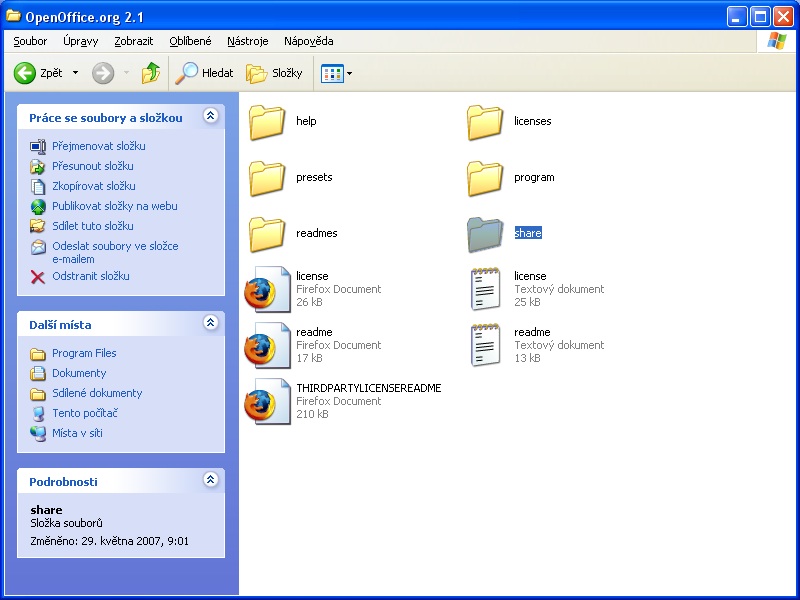
Task: Select the presets folder
Action: (267, 178)
